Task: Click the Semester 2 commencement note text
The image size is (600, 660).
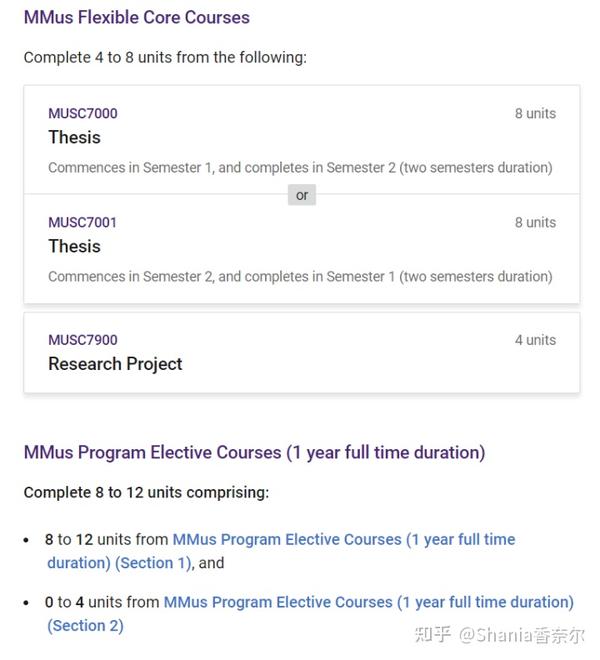Action: (x=300, y=277)
